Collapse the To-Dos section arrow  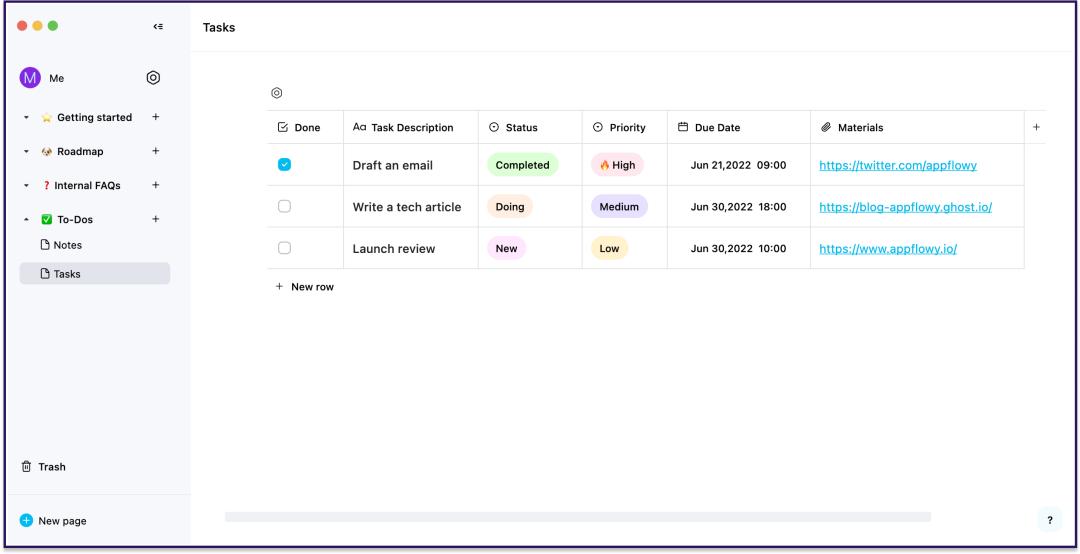26,219
